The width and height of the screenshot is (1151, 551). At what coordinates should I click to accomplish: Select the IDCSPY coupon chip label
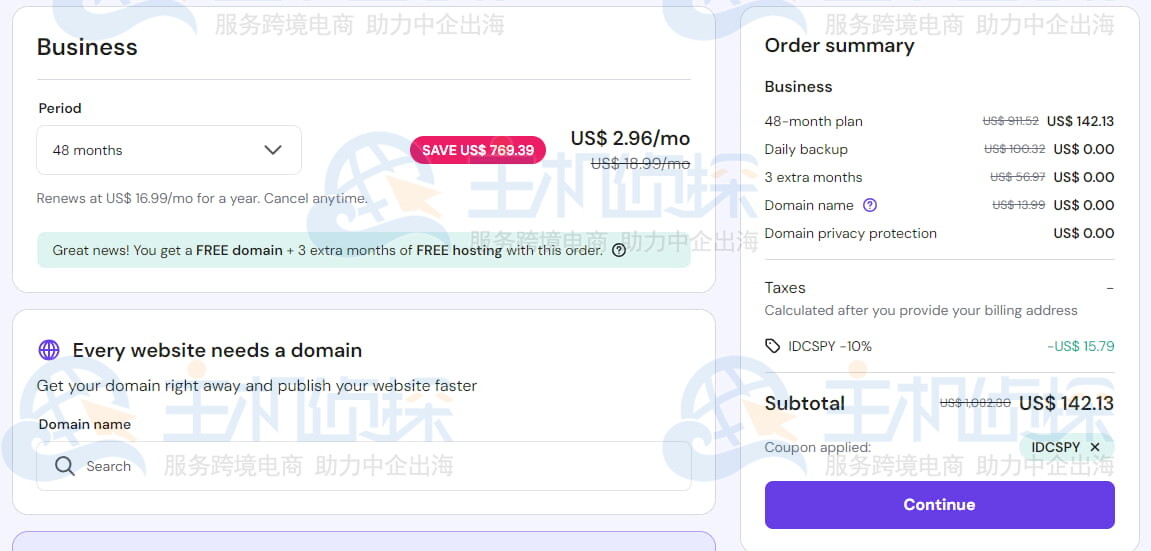click(x=1055, y=447)
